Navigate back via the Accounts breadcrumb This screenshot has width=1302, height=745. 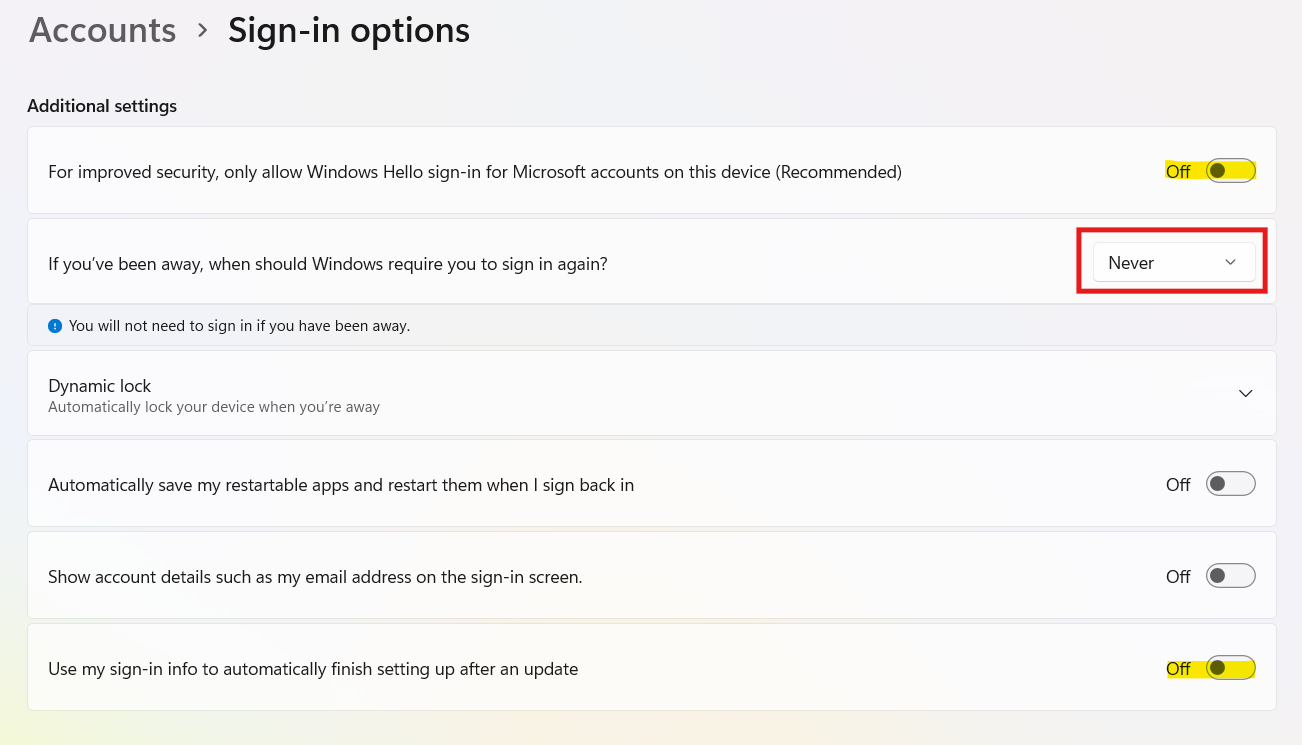[x=101, y=31]
